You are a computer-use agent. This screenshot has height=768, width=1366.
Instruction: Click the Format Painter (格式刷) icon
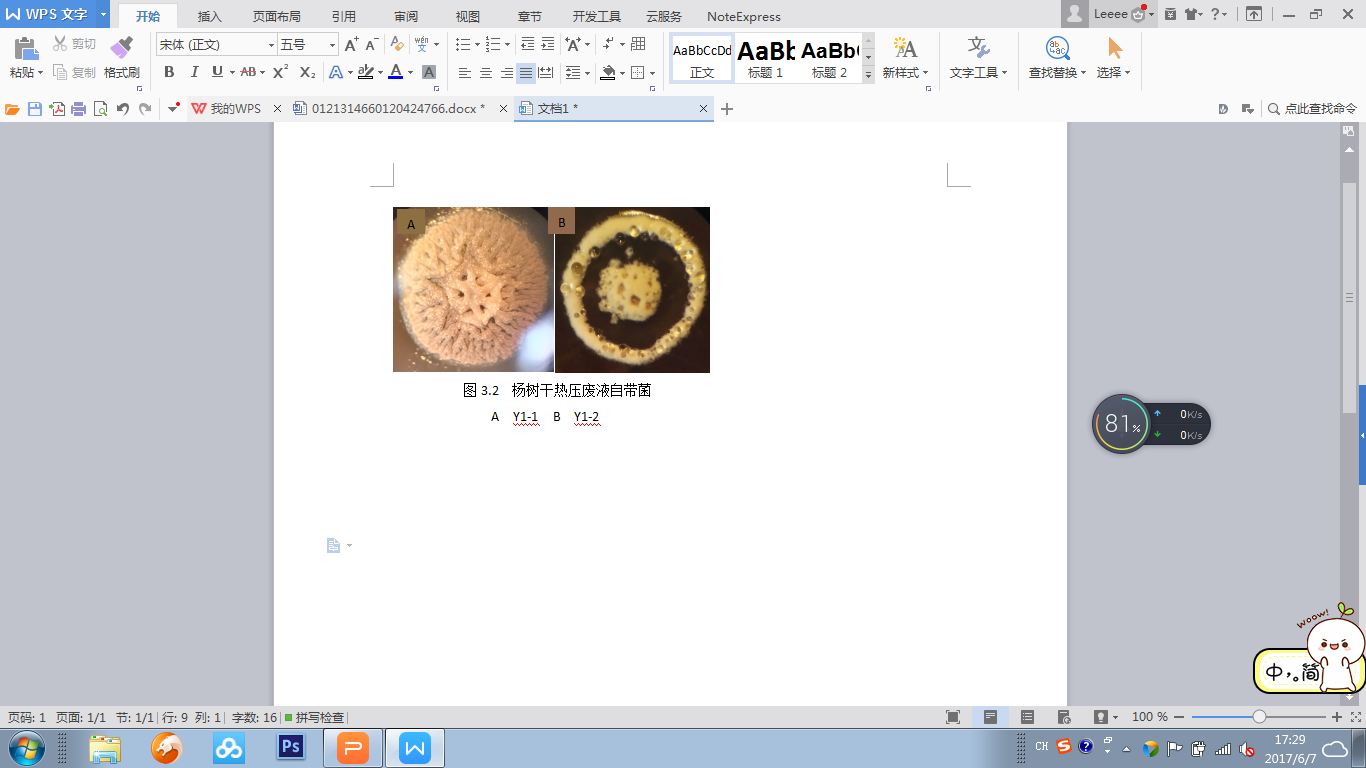(x=121, y=47)
